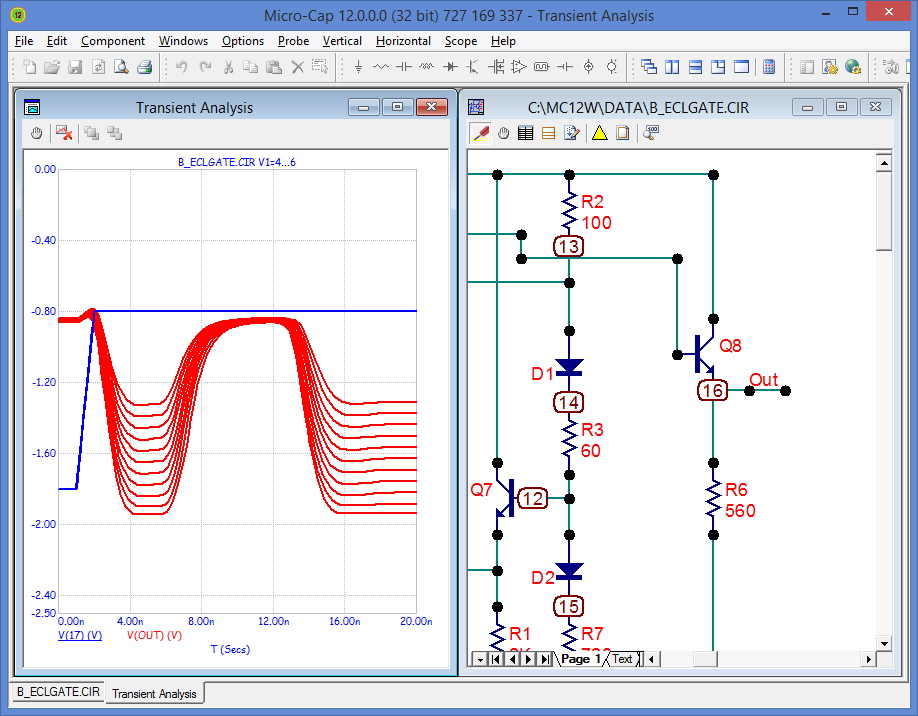Open the Probe menu

pos(293,41)
